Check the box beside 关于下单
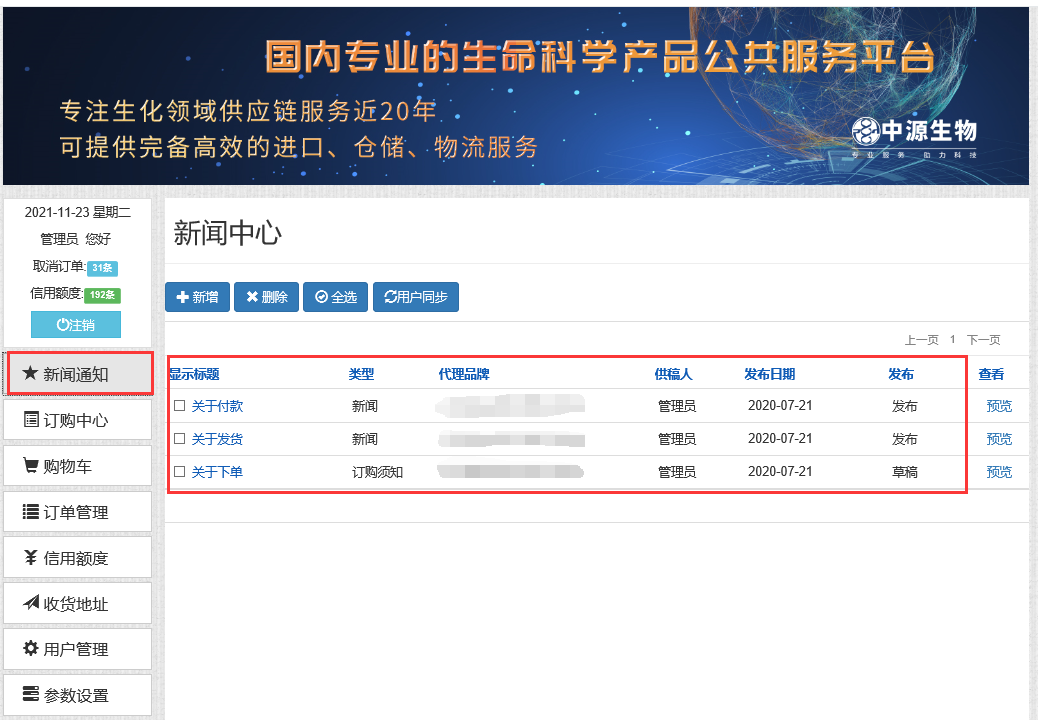The width and height of the screenshot is (1038, 720). pos(180,472)
